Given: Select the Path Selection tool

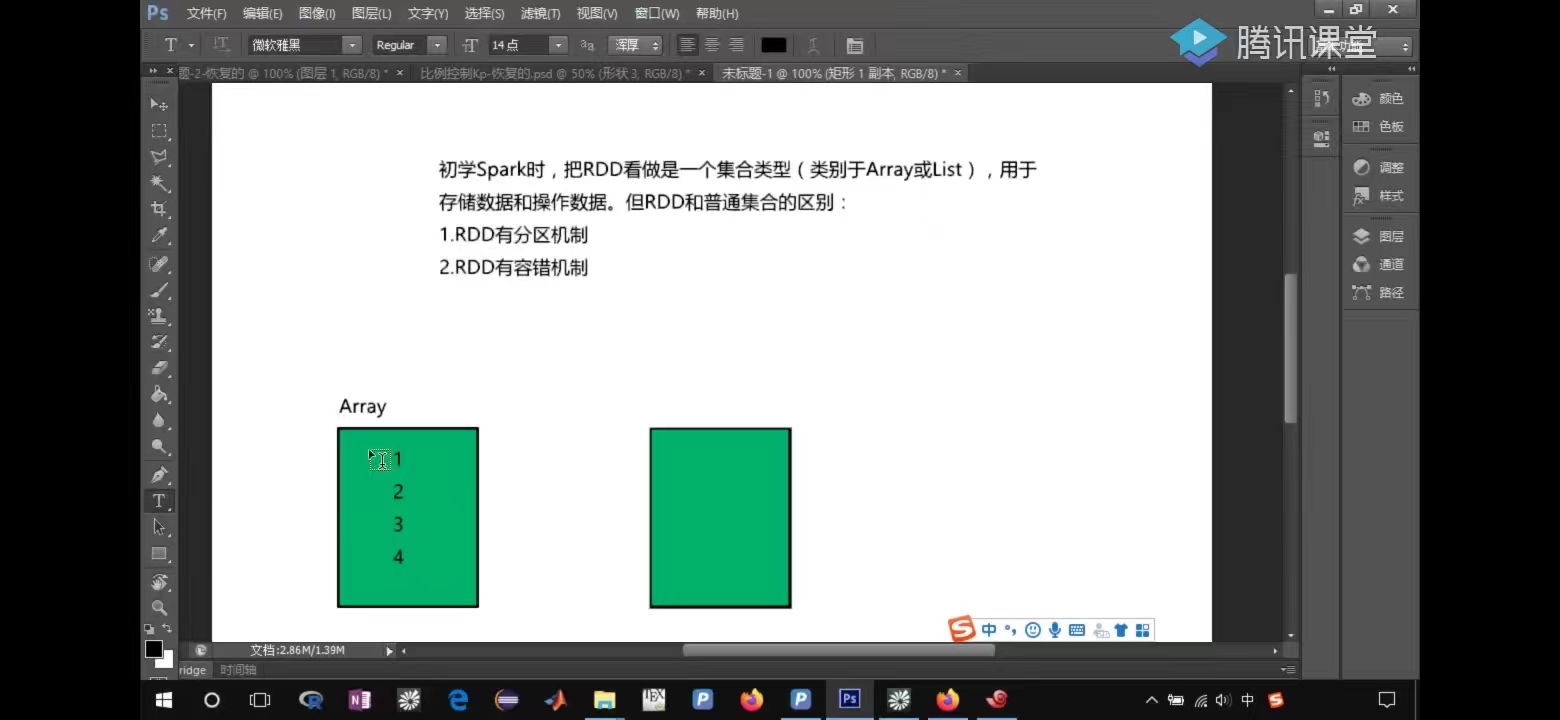Looking at the screenshot, I should [x=159, y=526].
